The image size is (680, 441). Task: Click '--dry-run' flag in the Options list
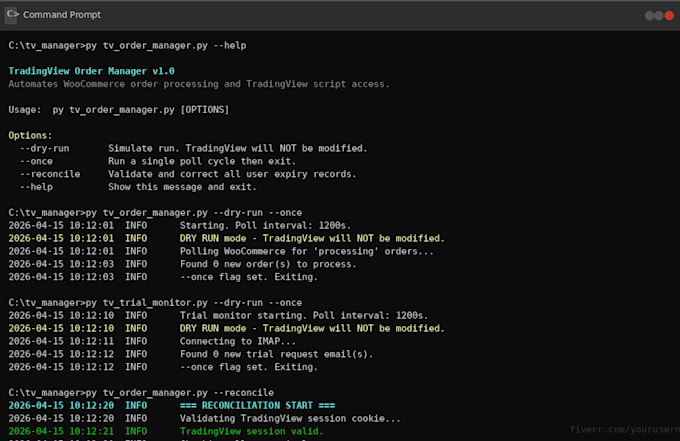tap(45, 148)
